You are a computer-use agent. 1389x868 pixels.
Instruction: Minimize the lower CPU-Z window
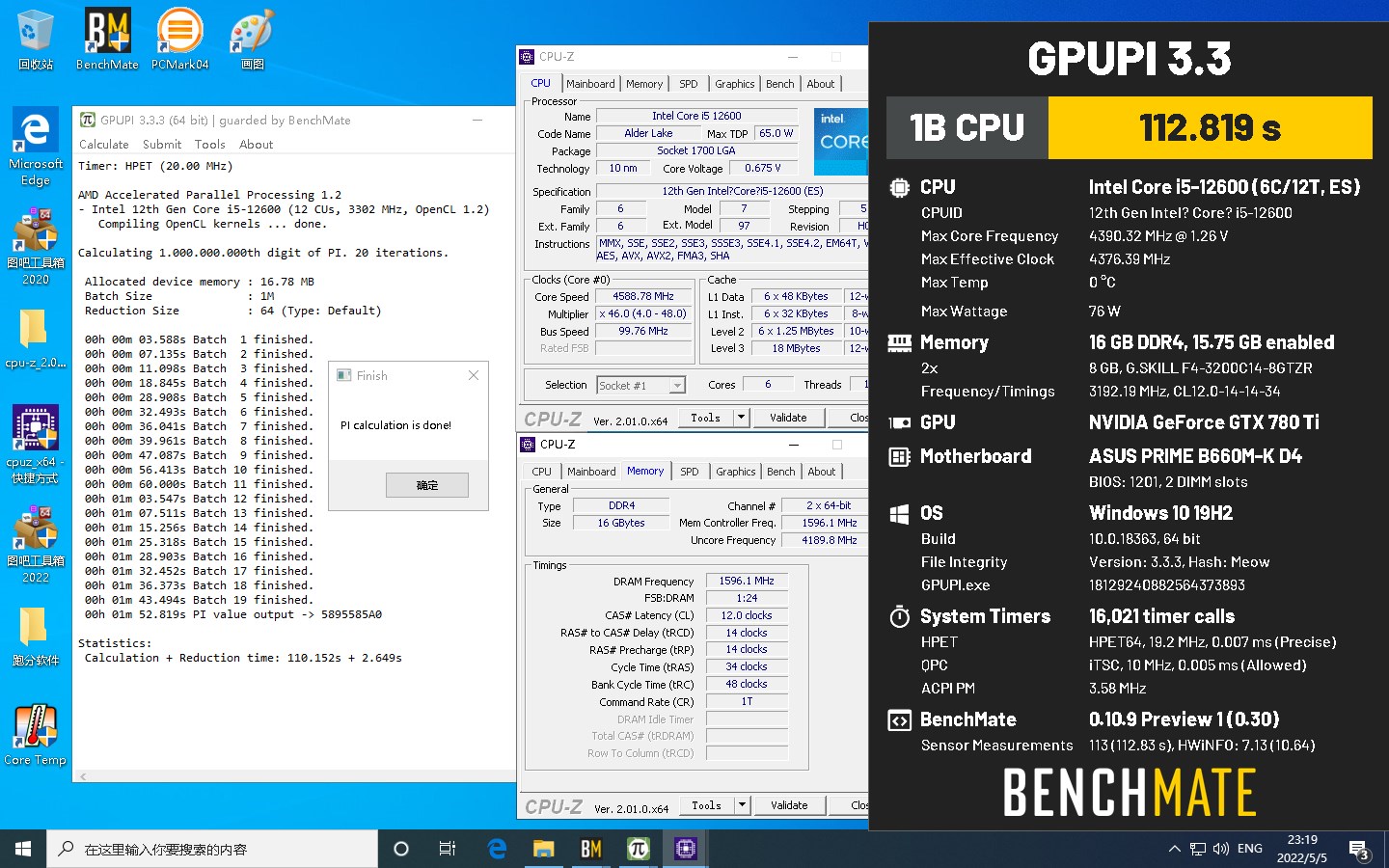coord(794,445)
